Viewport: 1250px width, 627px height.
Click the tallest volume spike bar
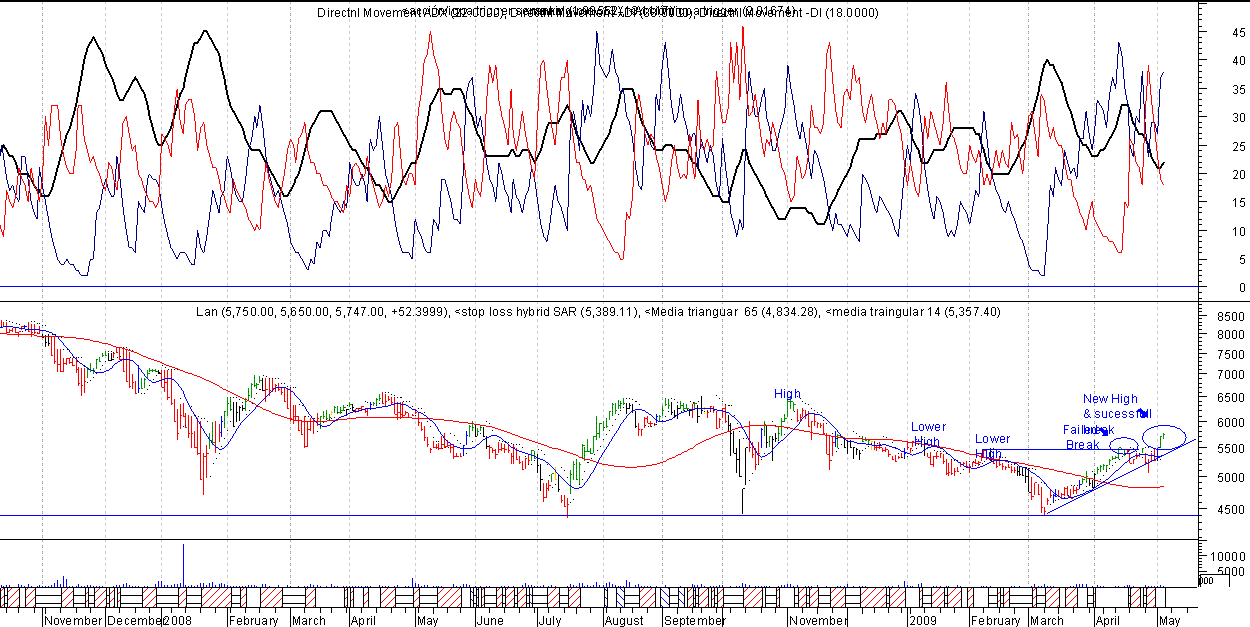pyautogui.click(x=183, y=563)
